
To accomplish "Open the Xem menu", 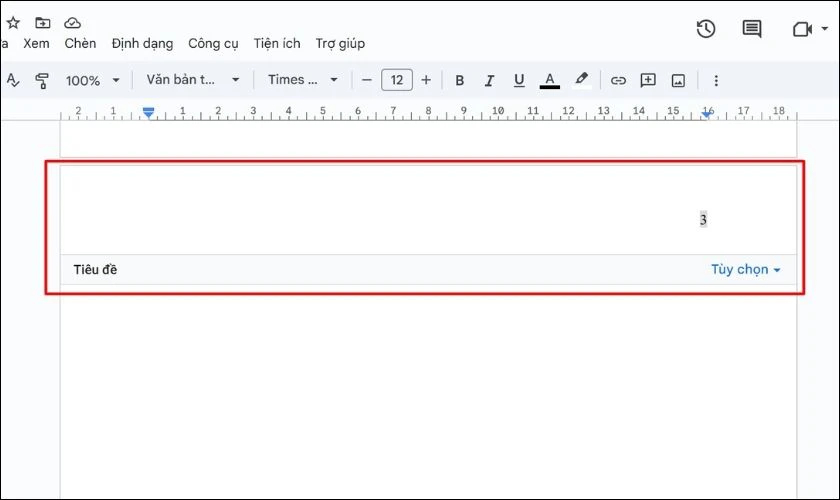I will pyautogui.click(x=36, y=43).
